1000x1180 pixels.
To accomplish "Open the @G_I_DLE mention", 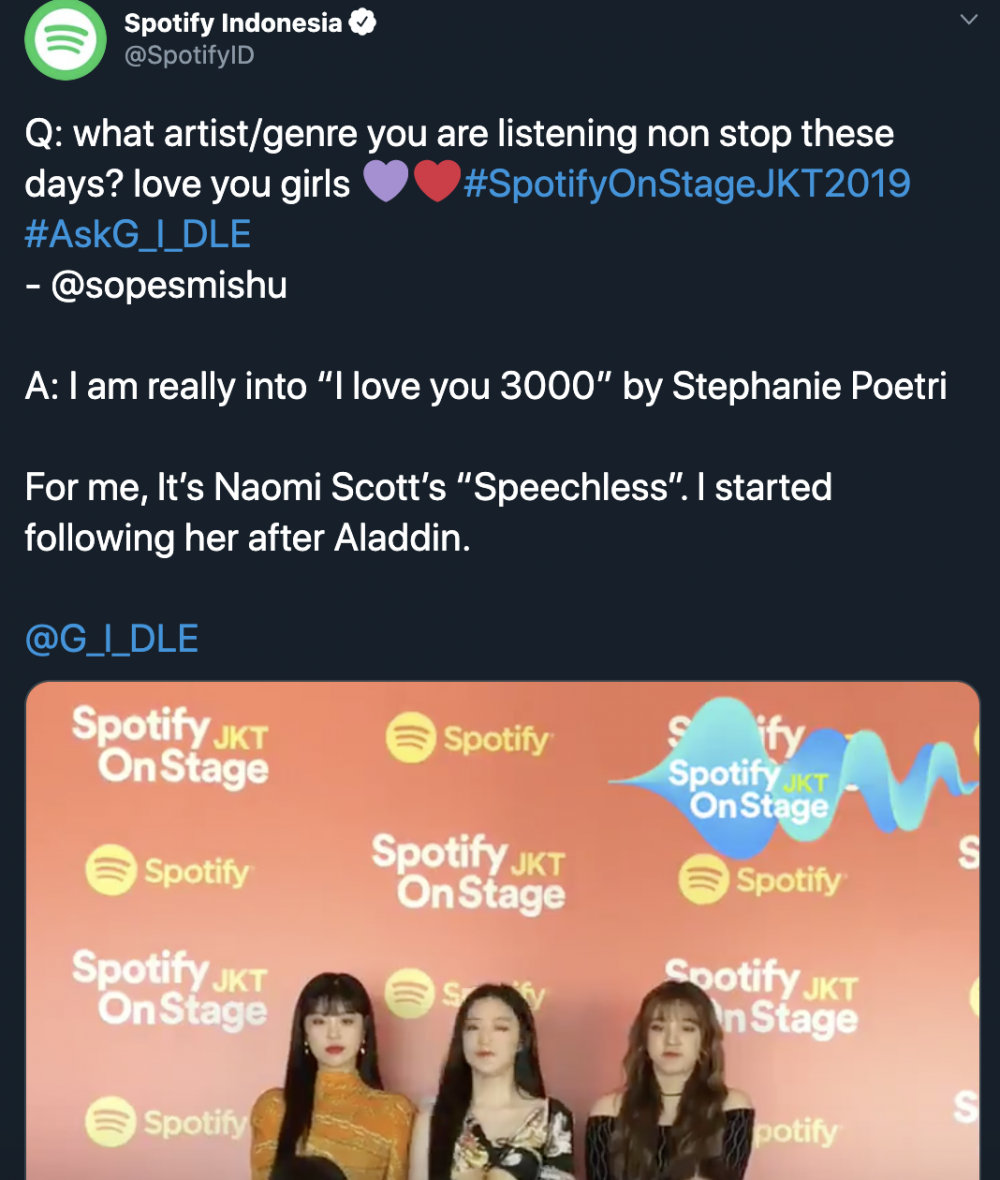I will [111, 638].
